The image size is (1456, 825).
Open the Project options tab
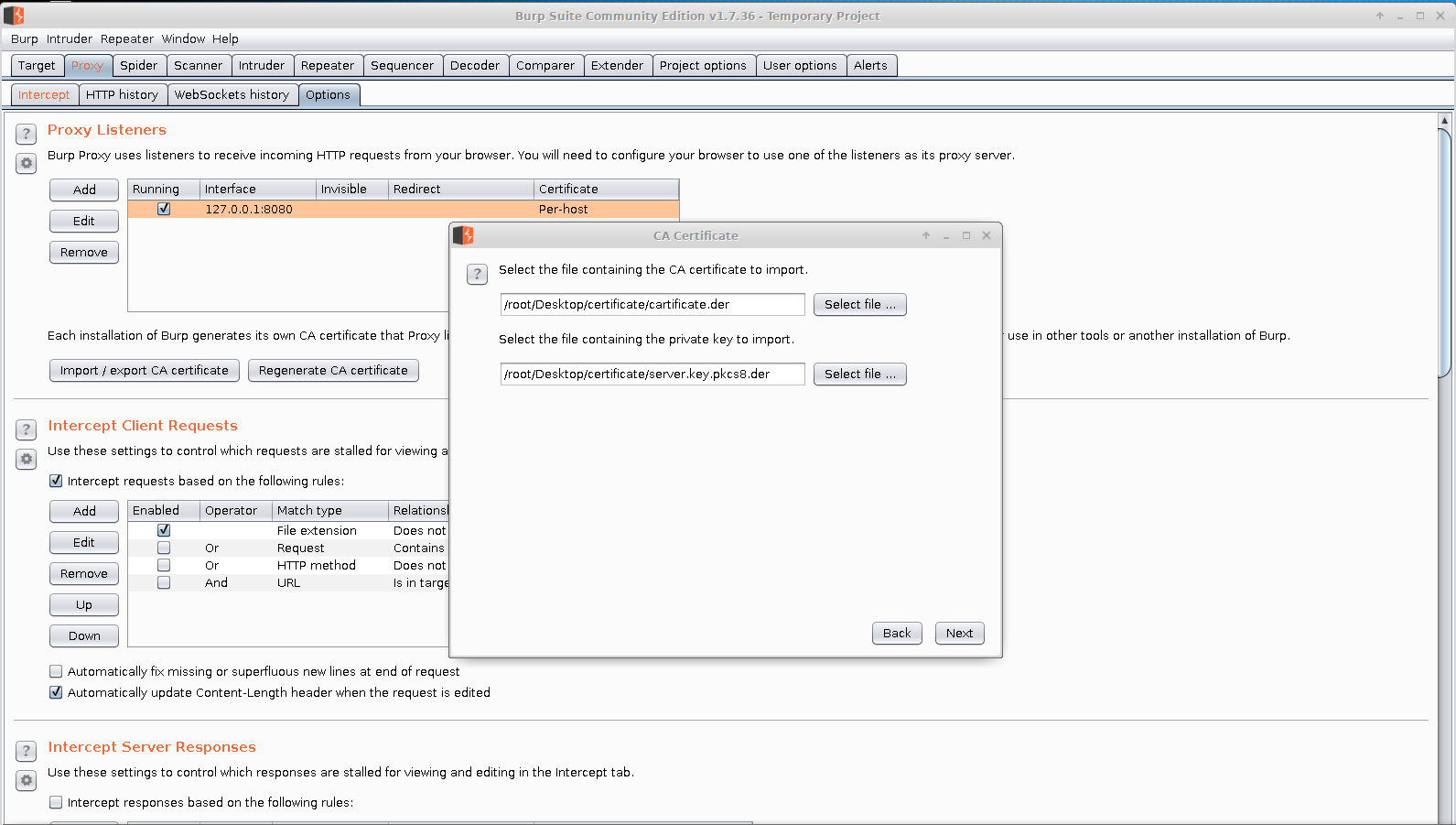pos(703,65)
